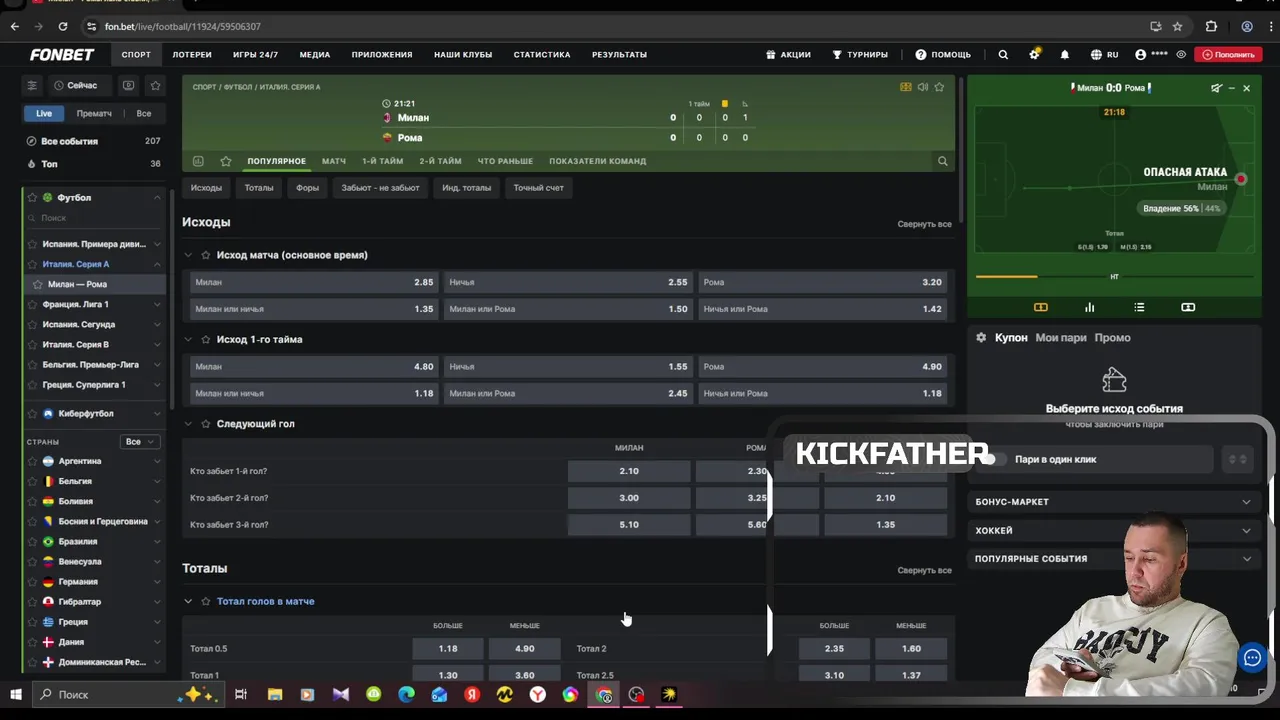Viewport: 1280px width, 720px height.
Task: Open favorites star icon in sidebar header
Action: click(x=155, y=86)
